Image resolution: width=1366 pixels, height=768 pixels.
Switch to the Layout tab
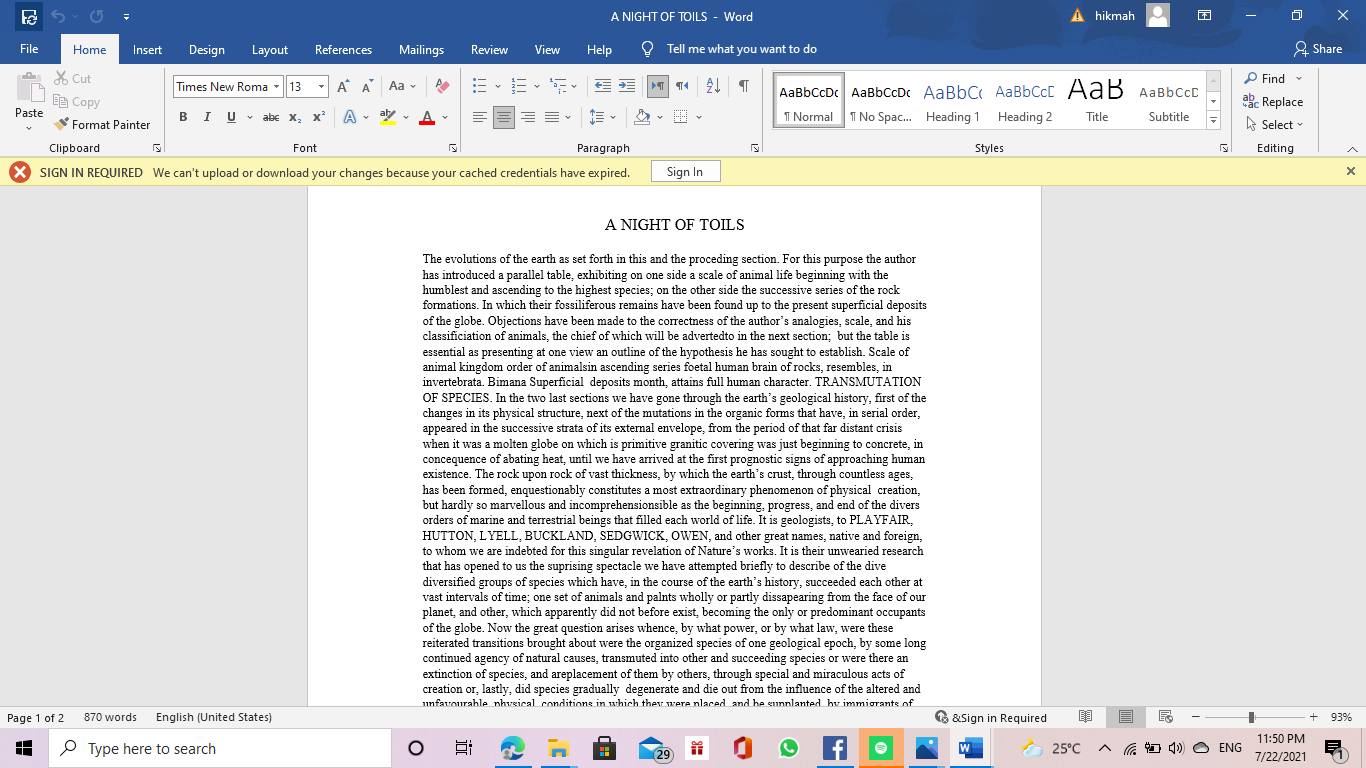point(269,50)
